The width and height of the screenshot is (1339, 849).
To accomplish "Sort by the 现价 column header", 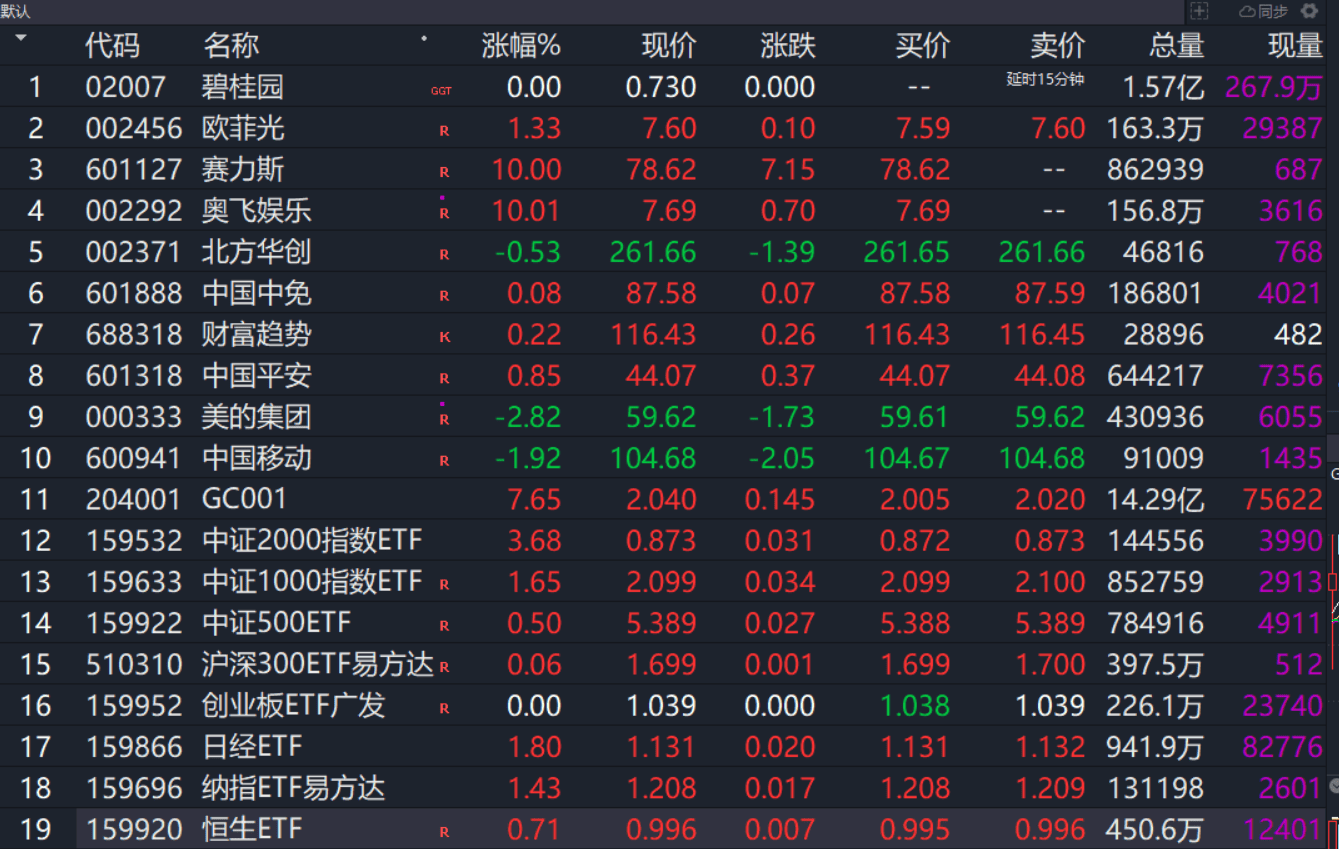I will tap(669, 46).
